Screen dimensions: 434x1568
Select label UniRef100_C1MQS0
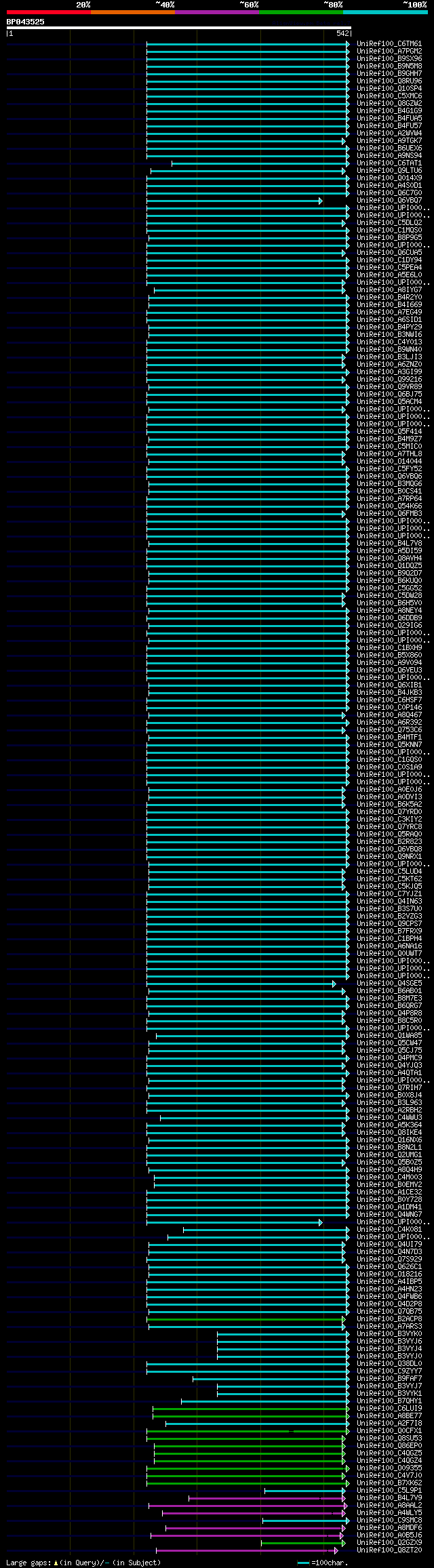389,230
